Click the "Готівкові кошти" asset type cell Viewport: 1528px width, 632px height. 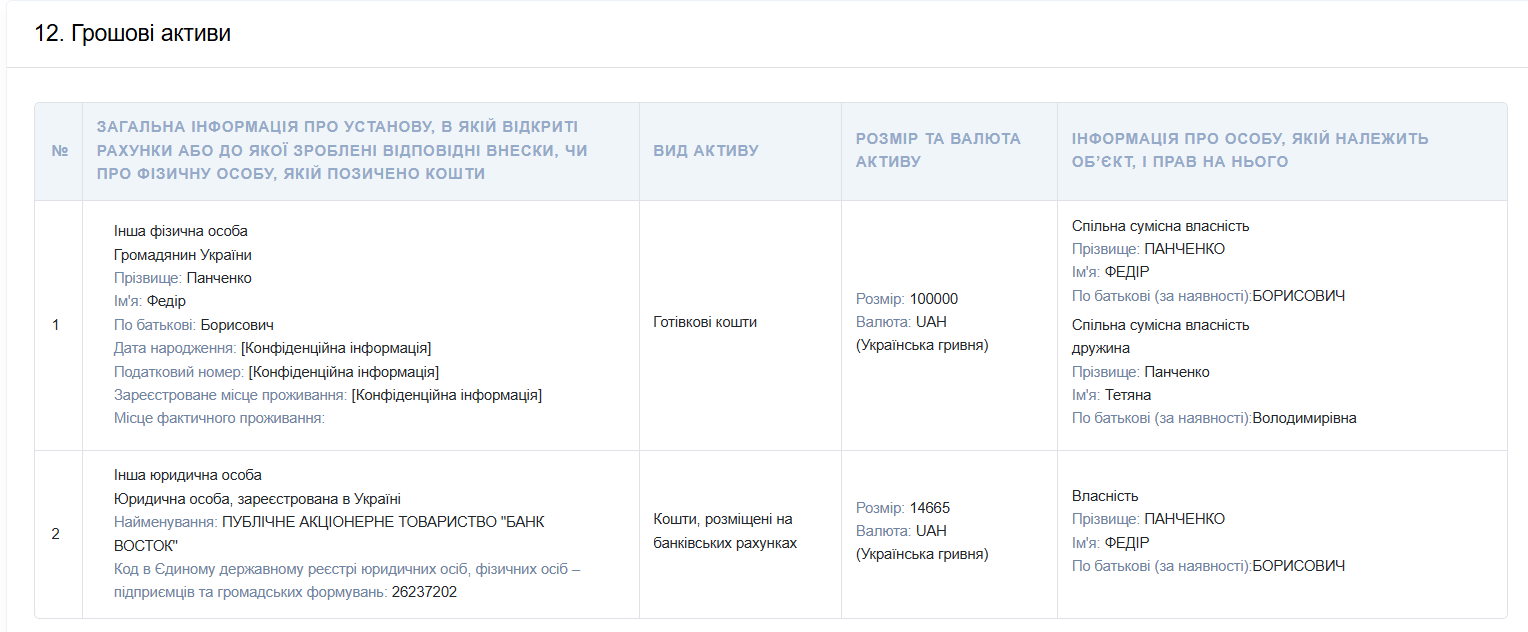(x=705, y=322)
